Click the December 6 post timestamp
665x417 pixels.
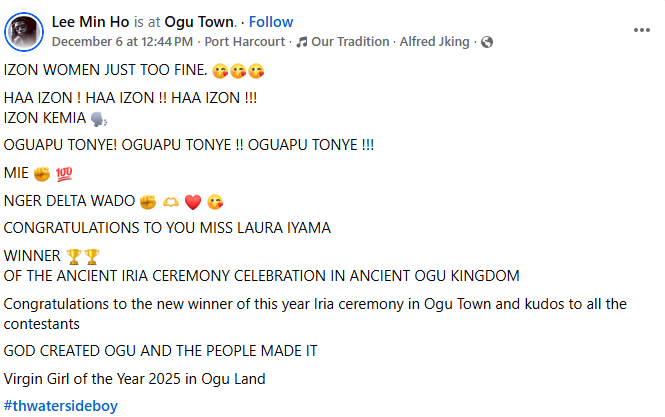pyautogui.click(x=121, y=42)
